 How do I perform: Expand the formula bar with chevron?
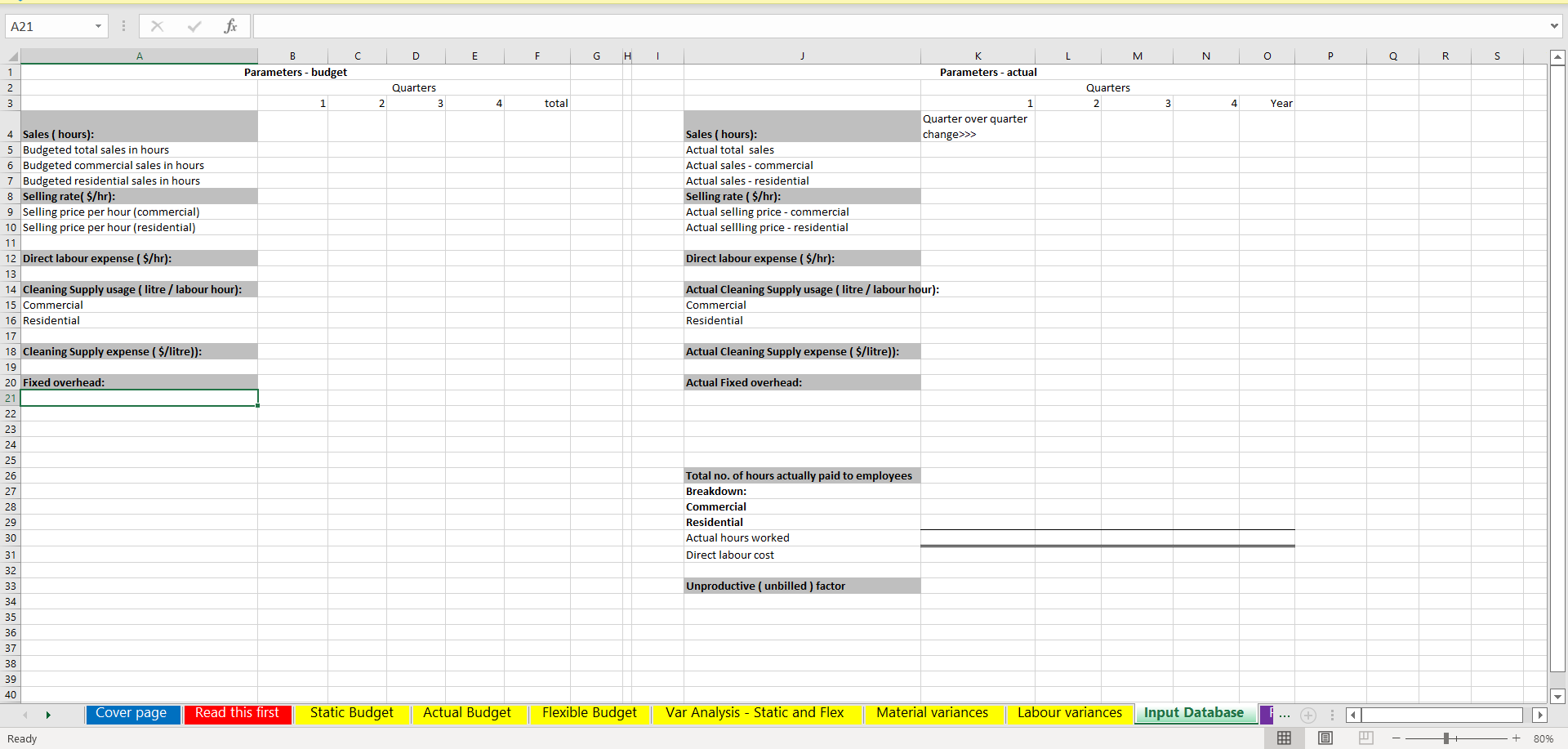click(x=1554, y=26)
